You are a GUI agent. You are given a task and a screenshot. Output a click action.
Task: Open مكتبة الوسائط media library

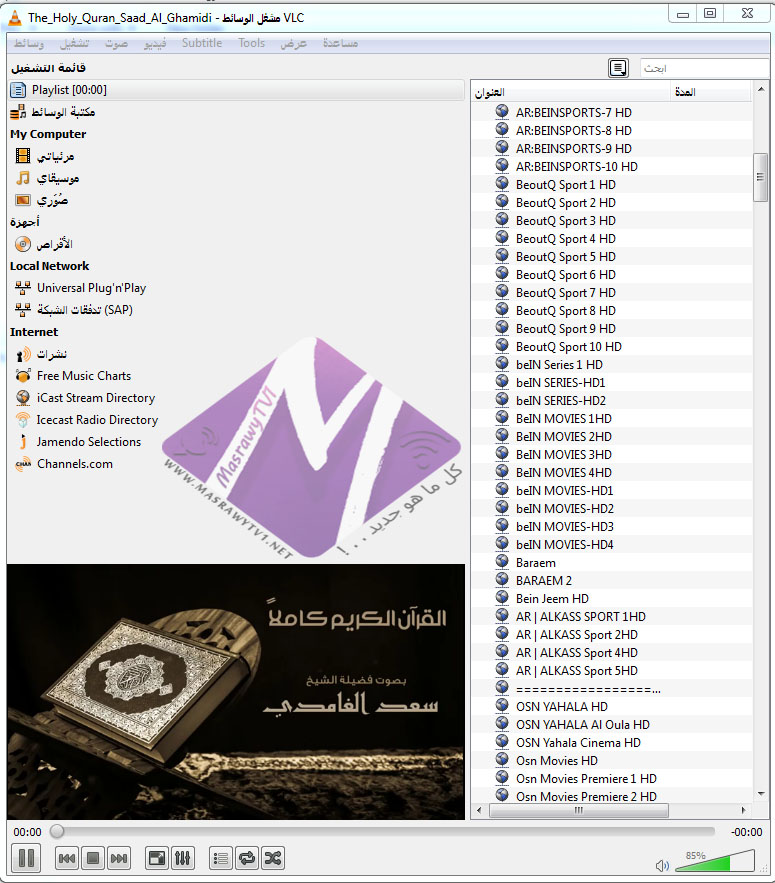click(x=53, y=112)
